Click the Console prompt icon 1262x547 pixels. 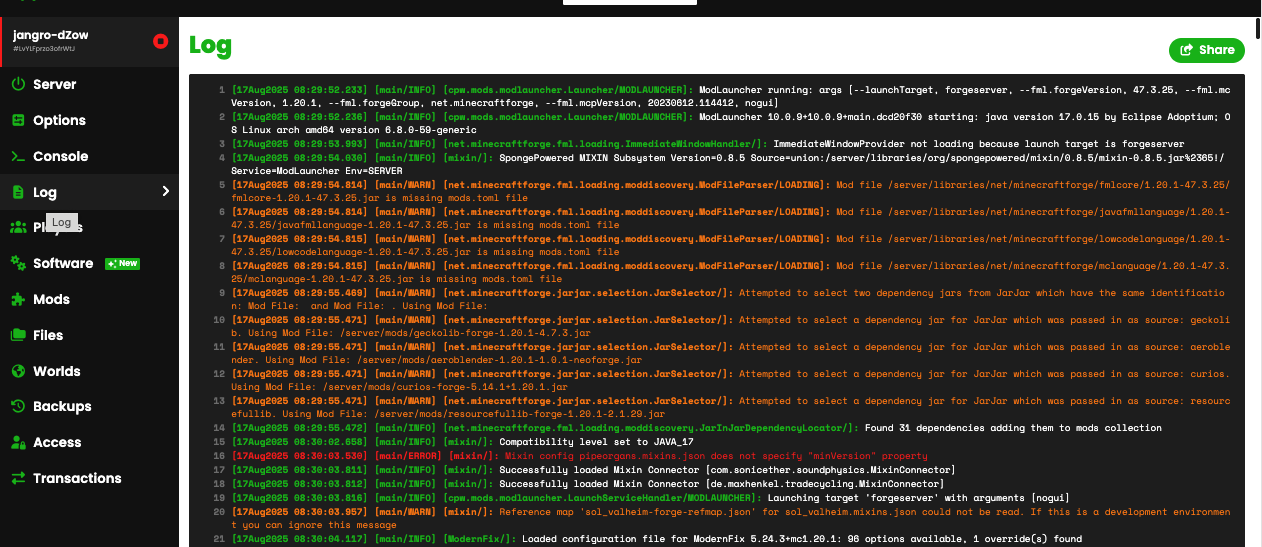[18, 156]
